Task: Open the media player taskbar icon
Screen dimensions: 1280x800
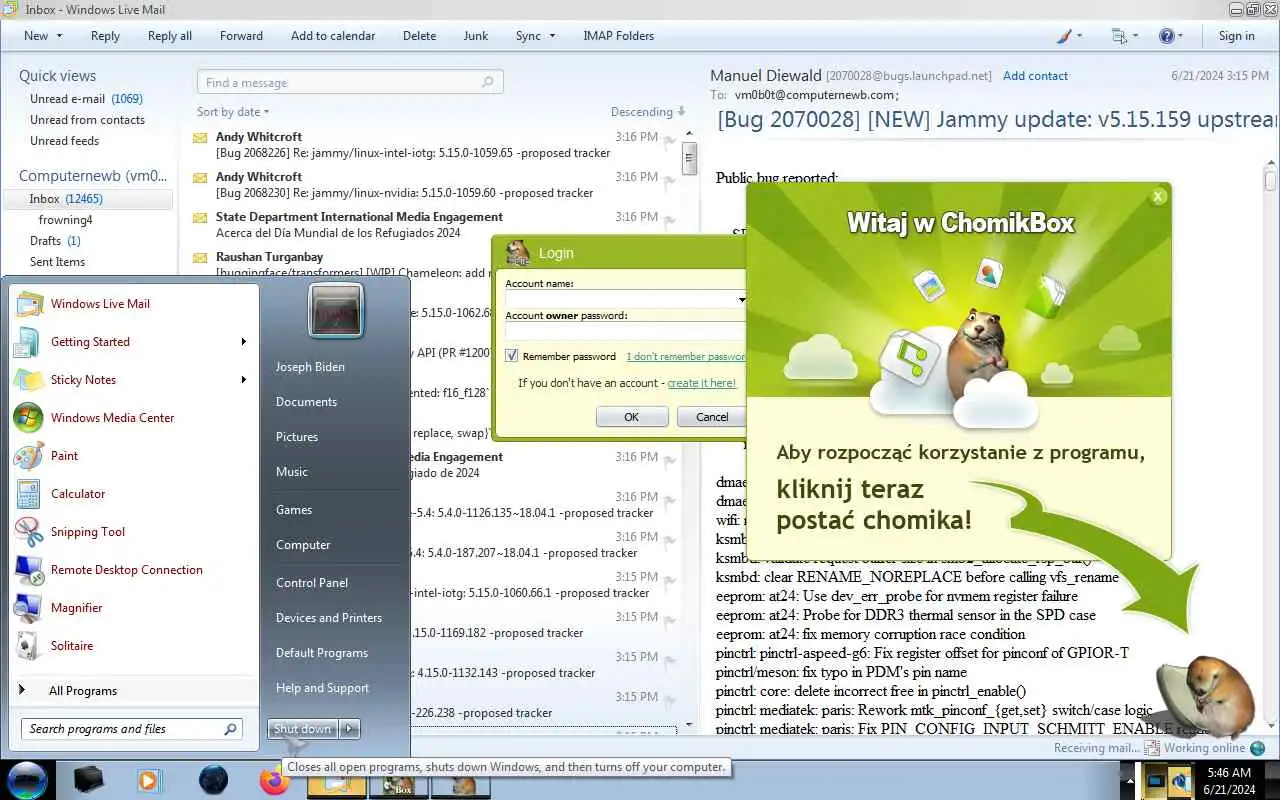Action: 150,780
